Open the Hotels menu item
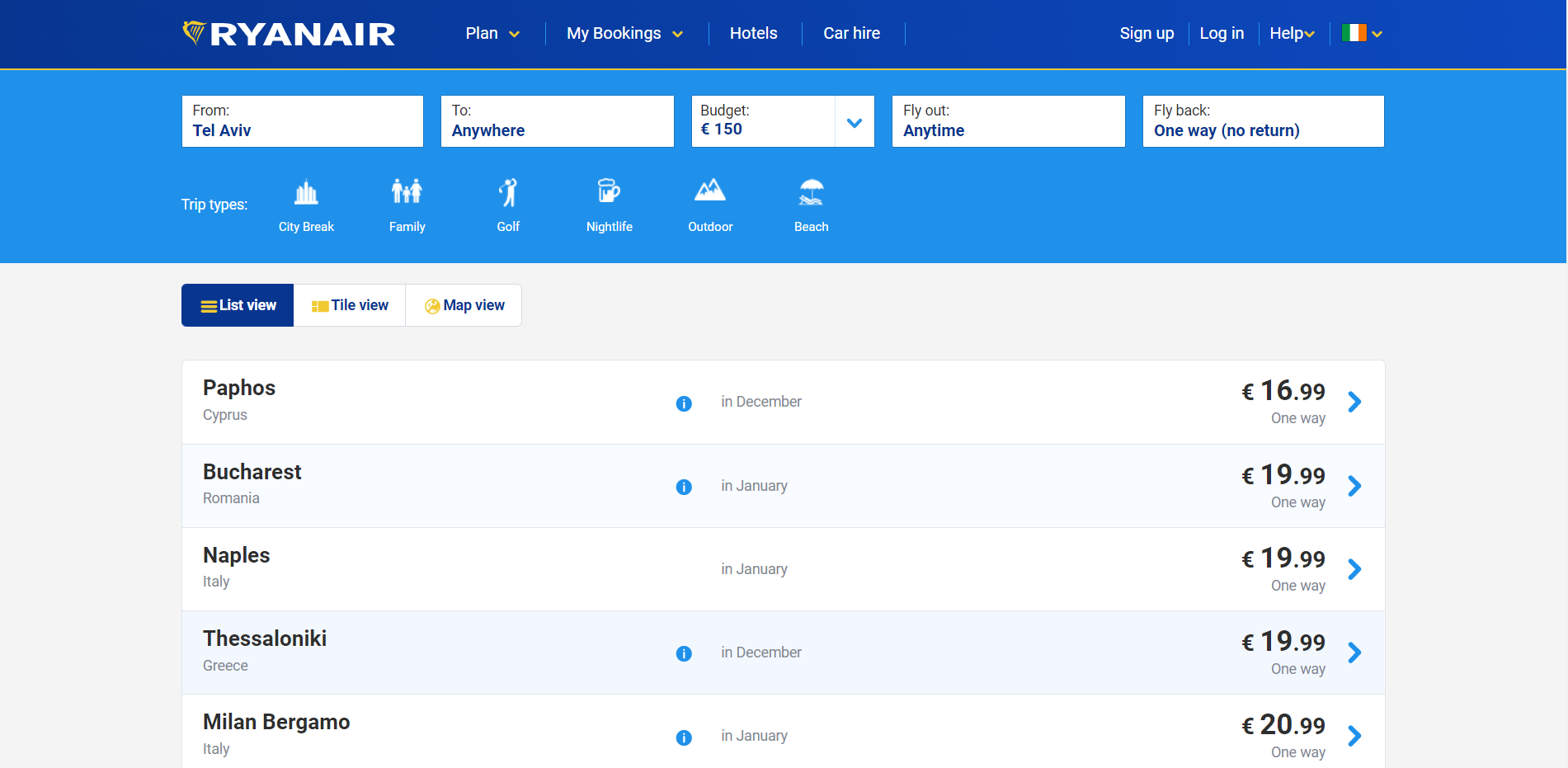The width and height of the screenshot is (1568, 768). tap(753, 33)
